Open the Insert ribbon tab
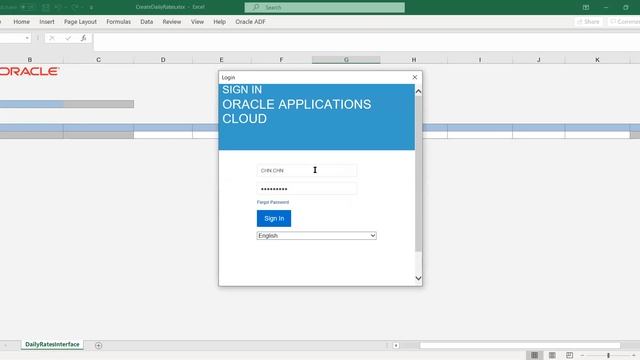This screenshot has width=640, height=360. [47, 22]
